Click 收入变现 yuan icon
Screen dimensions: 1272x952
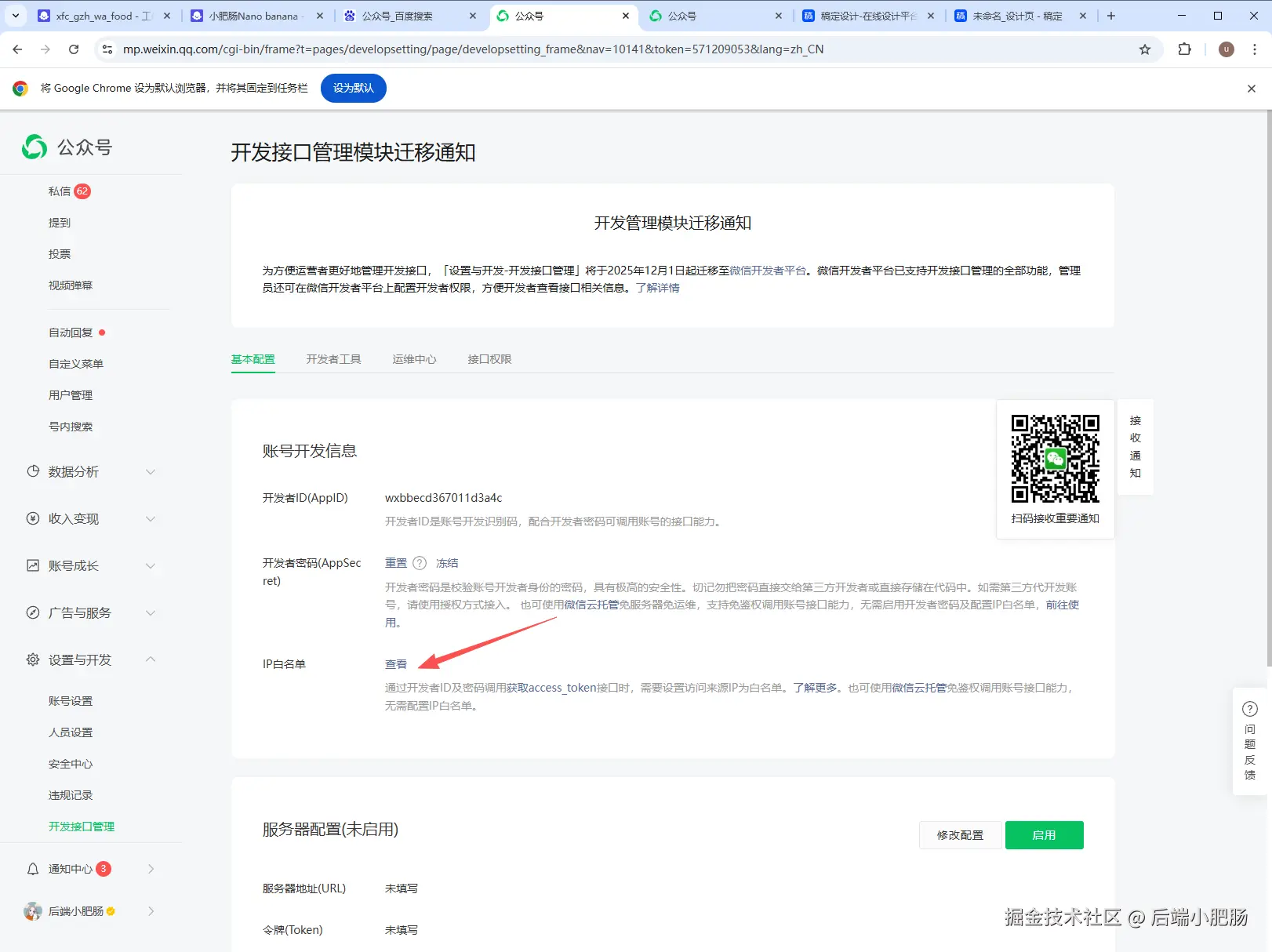pyautogui.click(x=33, y=518)
